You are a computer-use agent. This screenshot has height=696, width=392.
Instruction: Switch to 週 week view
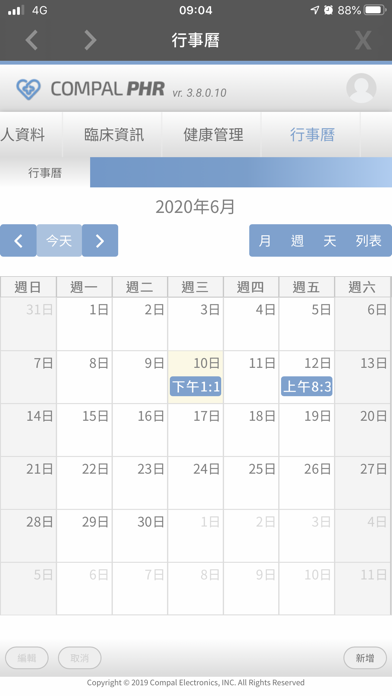point(297,241)
